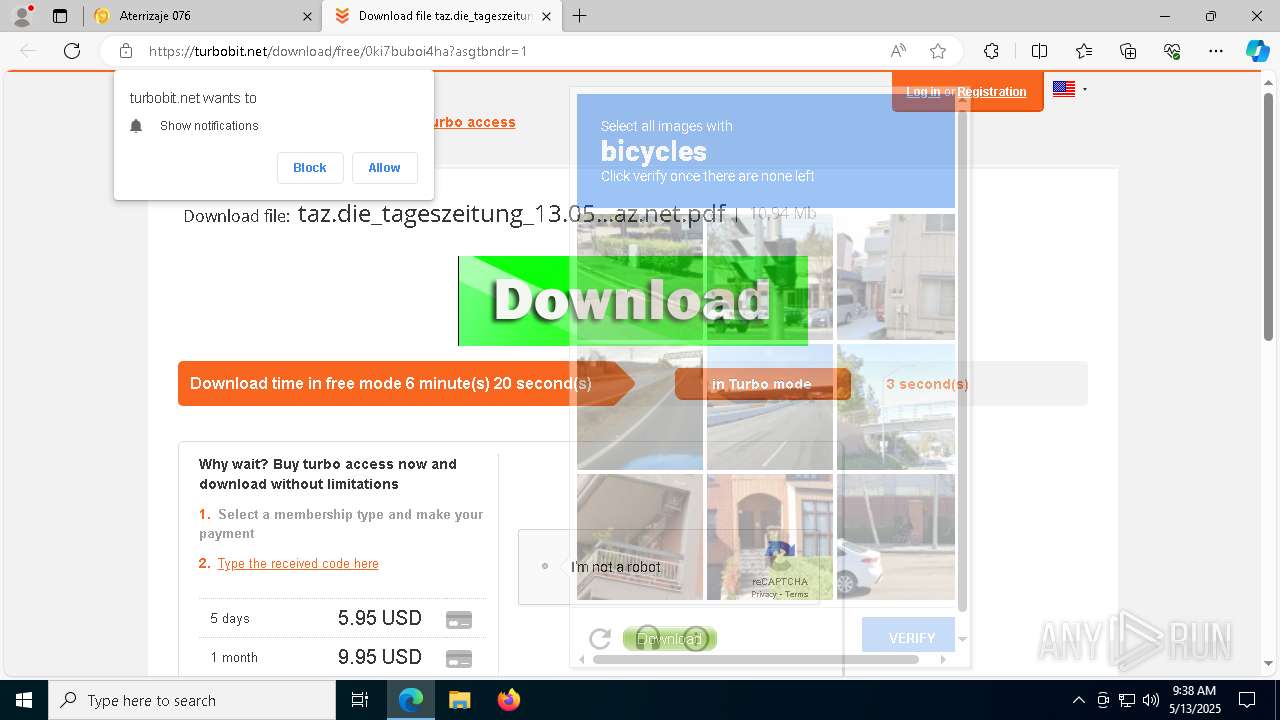Click the volume icon in system tray

point(1151,700)
